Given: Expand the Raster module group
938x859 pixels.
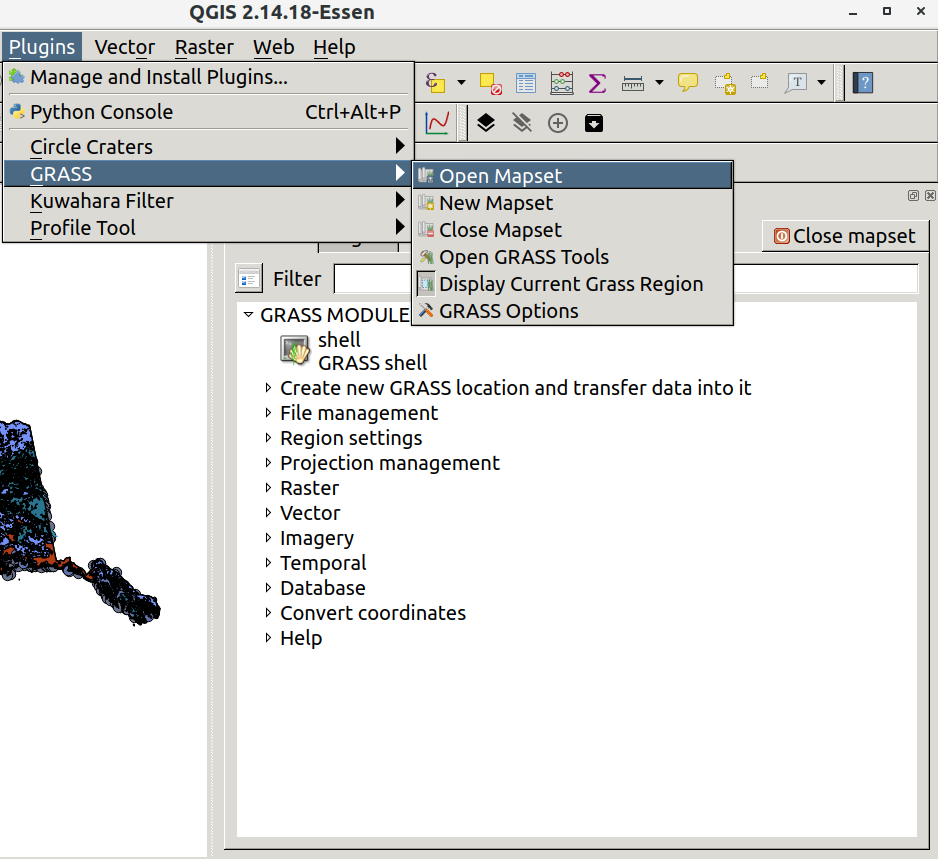Looking at the screenshot, I should [x=268, y=488].
